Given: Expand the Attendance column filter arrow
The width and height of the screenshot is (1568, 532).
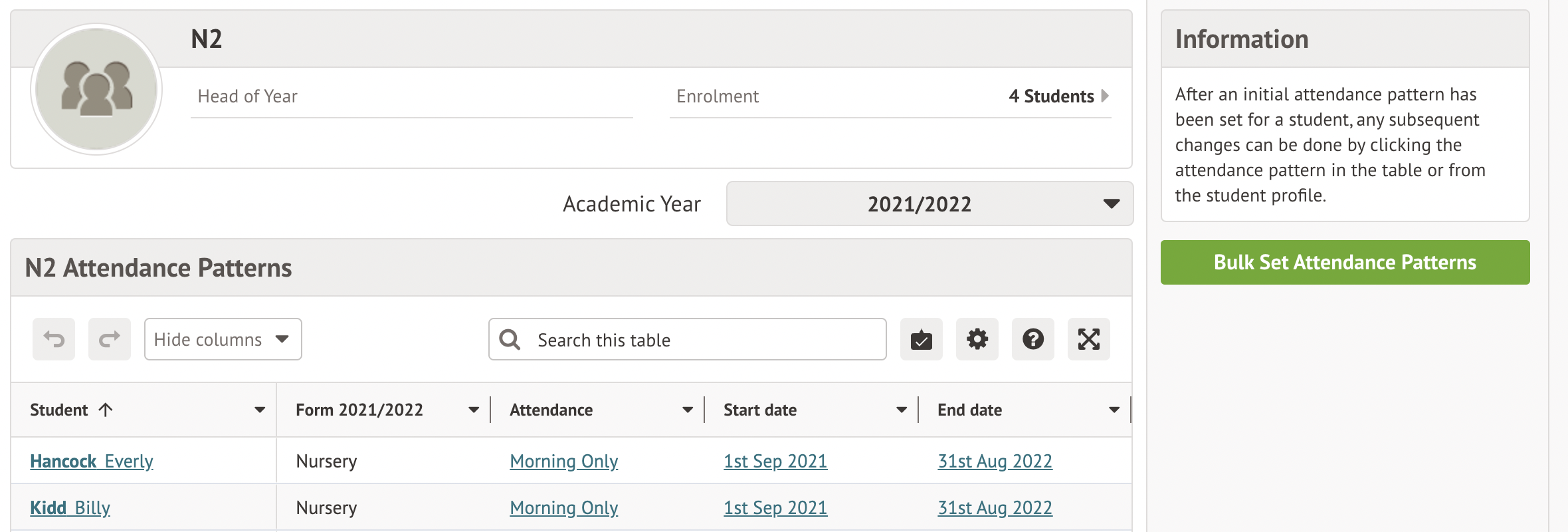Looking at the screenshot, I should pyautogui.click(x=688, y=410).
